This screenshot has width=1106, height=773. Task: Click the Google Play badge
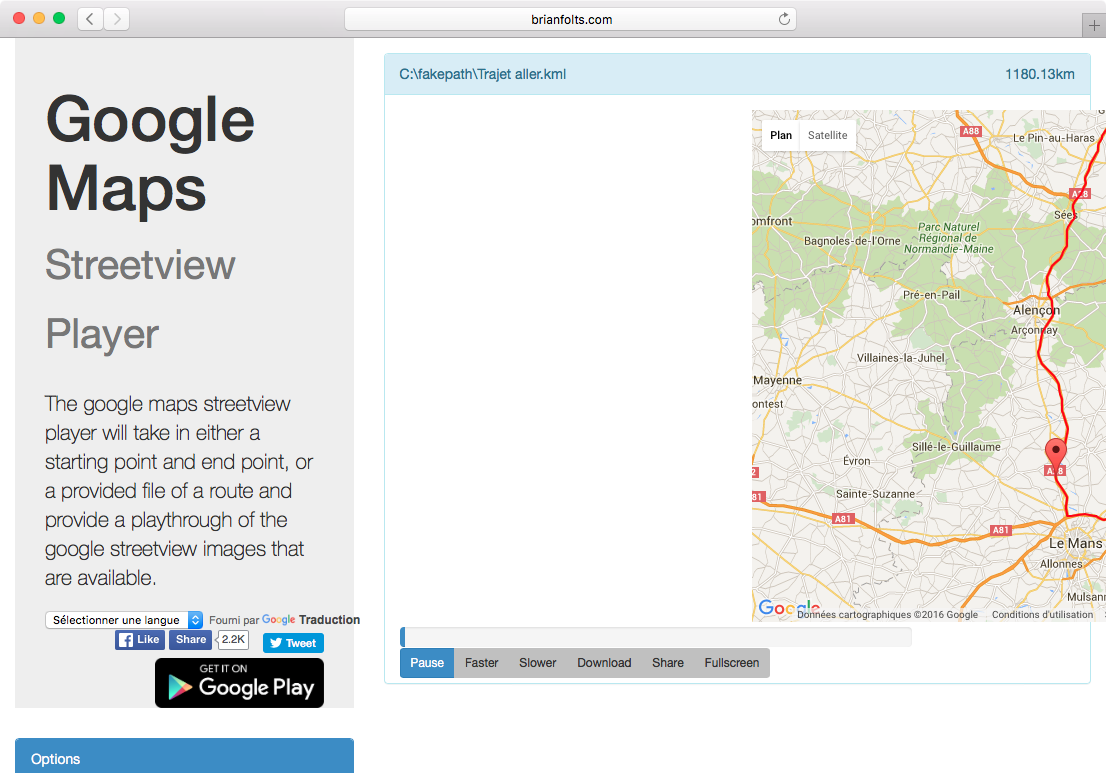[239, 683]
